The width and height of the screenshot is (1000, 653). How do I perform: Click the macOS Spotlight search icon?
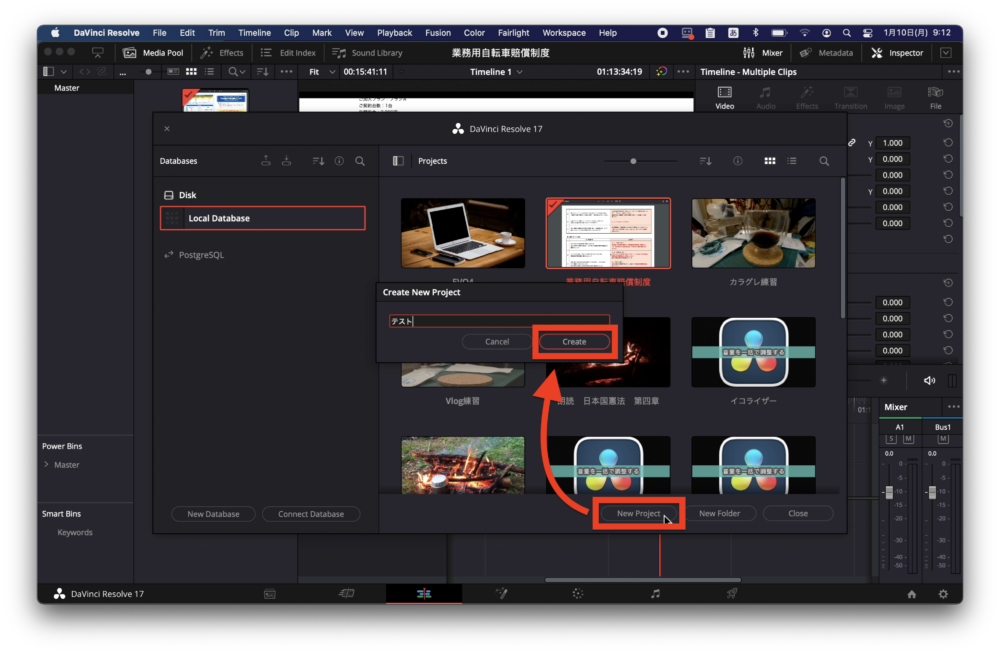[847, 33]
